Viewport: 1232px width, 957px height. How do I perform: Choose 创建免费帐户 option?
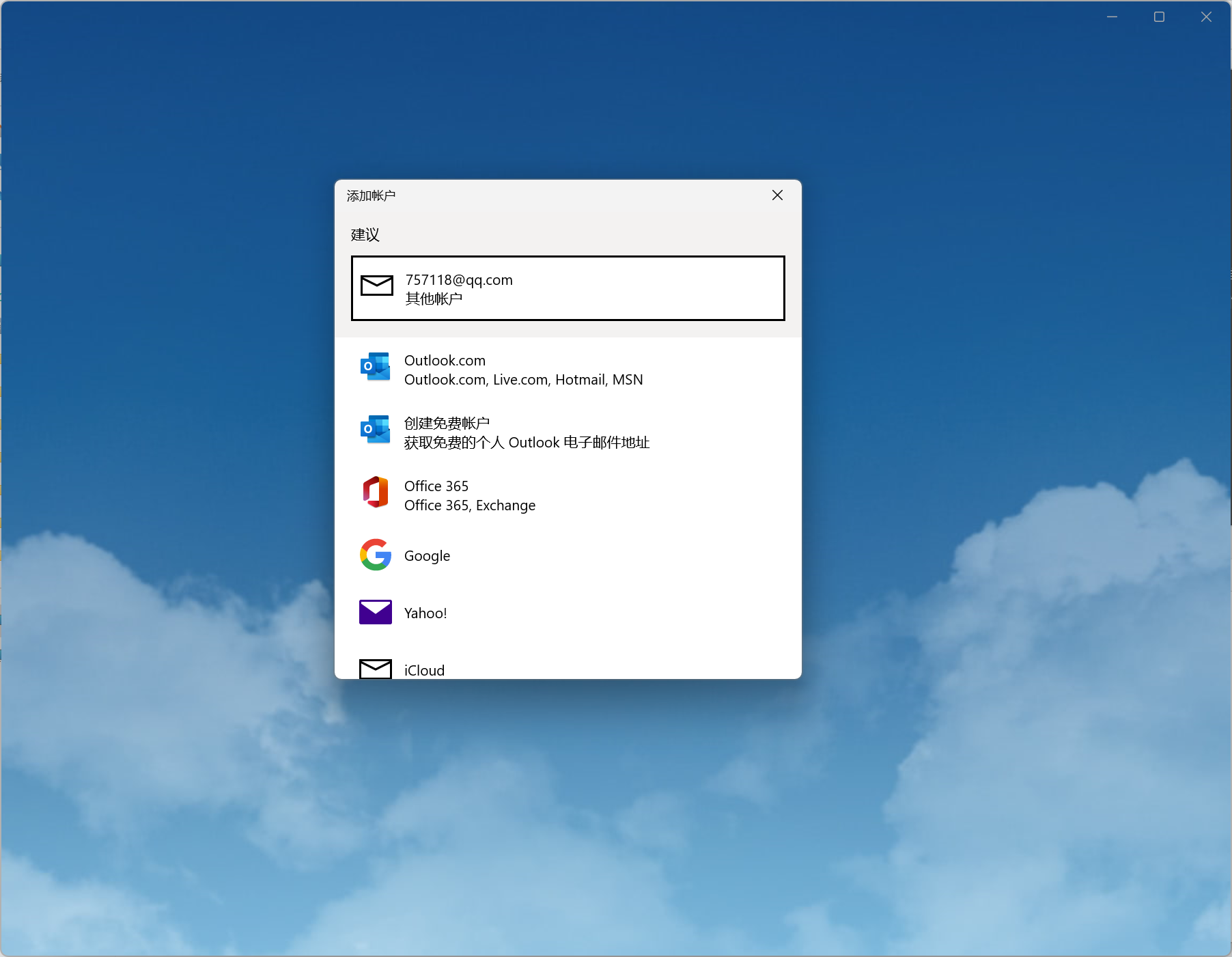447,424
